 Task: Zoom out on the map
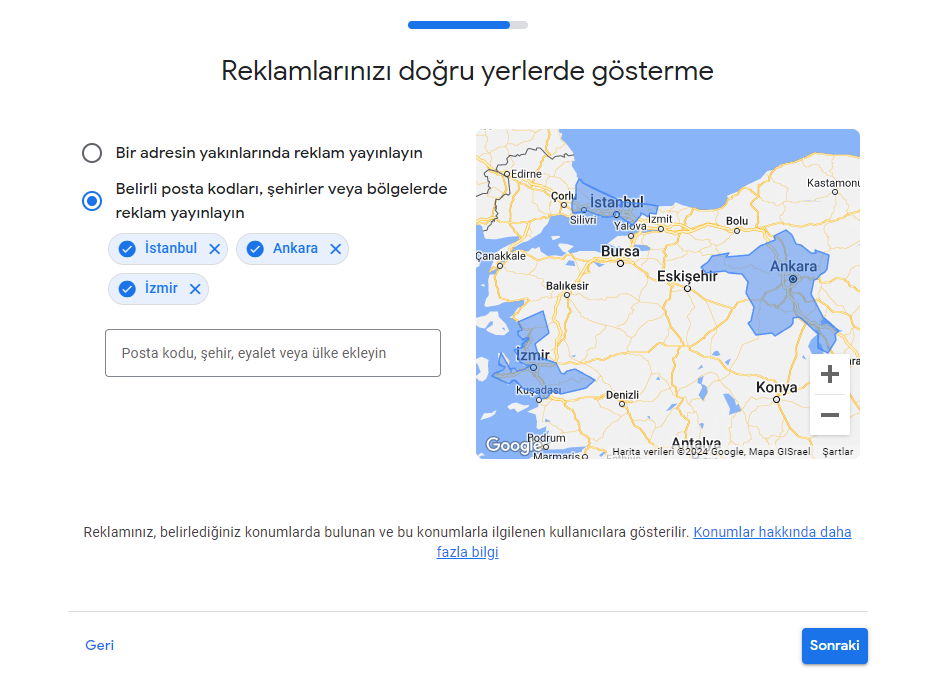[x=829, y=415]
